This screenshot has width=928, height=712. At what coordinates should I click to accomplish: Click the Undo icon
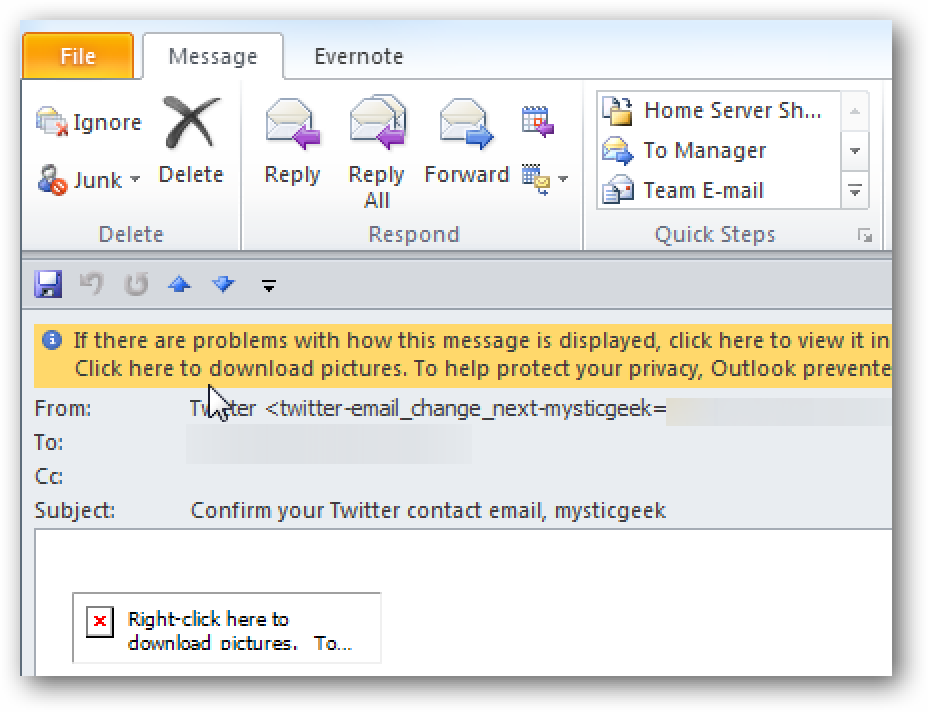(x=91, y=284)
